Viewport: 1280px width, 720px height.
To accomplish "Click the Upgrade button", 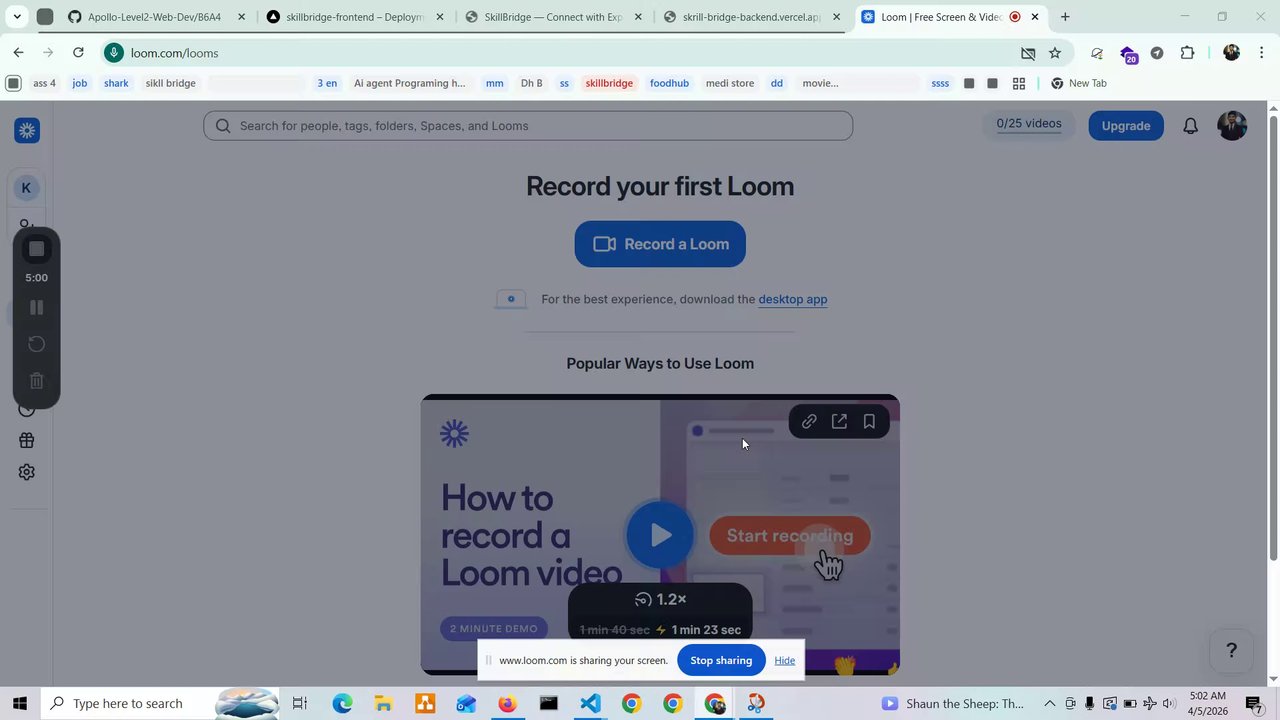I will 1126,126.
